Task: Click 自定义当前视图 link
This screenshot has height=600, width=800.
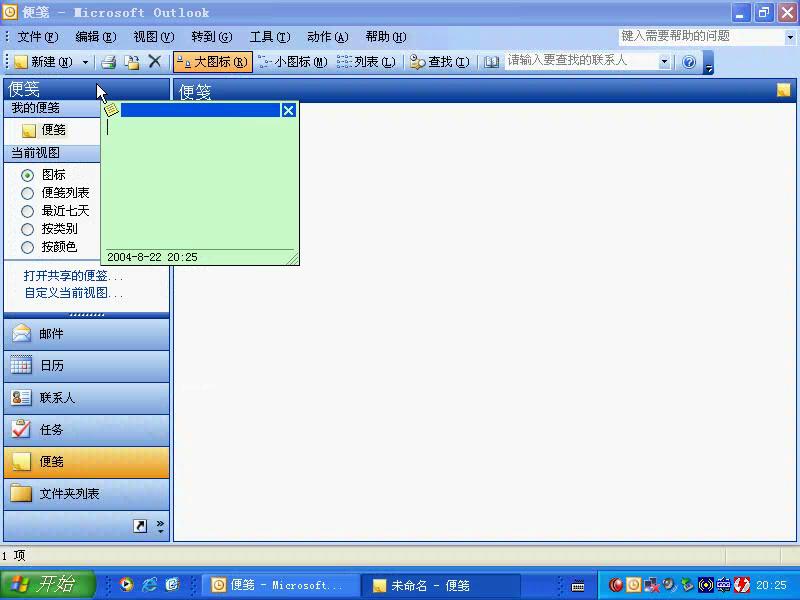Action: (x=73, y=293)
